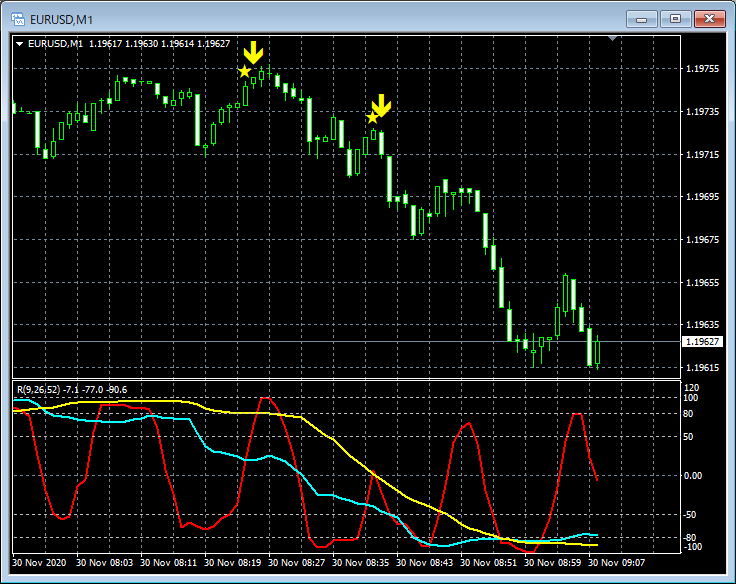The image size is (736, 584).
Task: Minimize the EURUSD,M1 chart window
Action: (x=643, y=19)
